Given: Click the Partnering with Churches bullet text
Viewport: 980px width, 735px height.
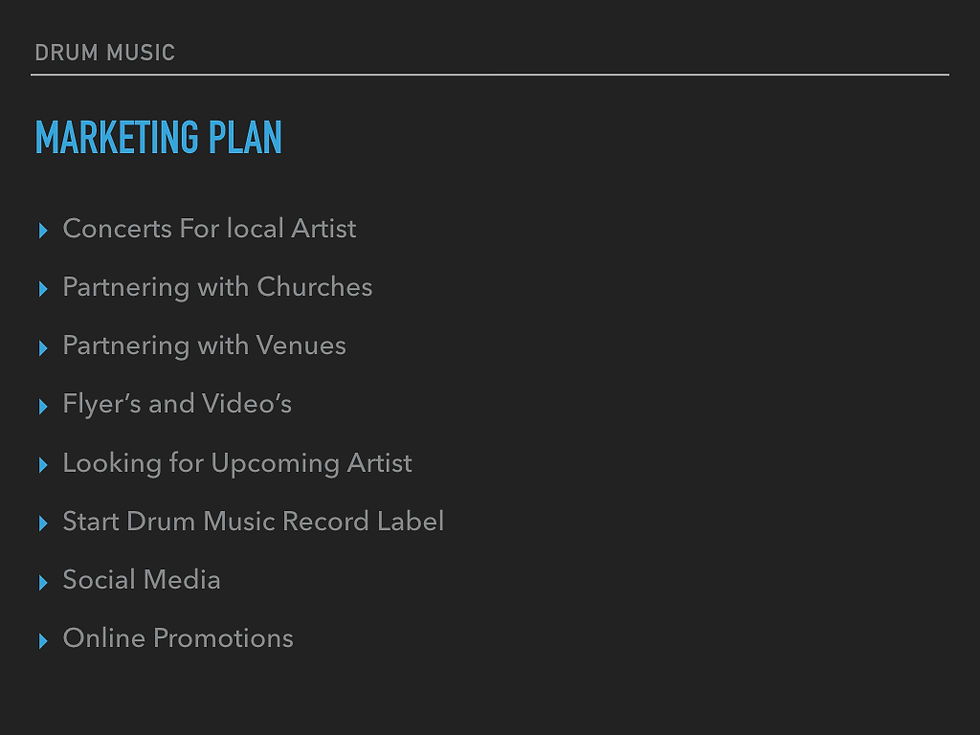Looking at the screenshot, I should [x=217, y=287].
